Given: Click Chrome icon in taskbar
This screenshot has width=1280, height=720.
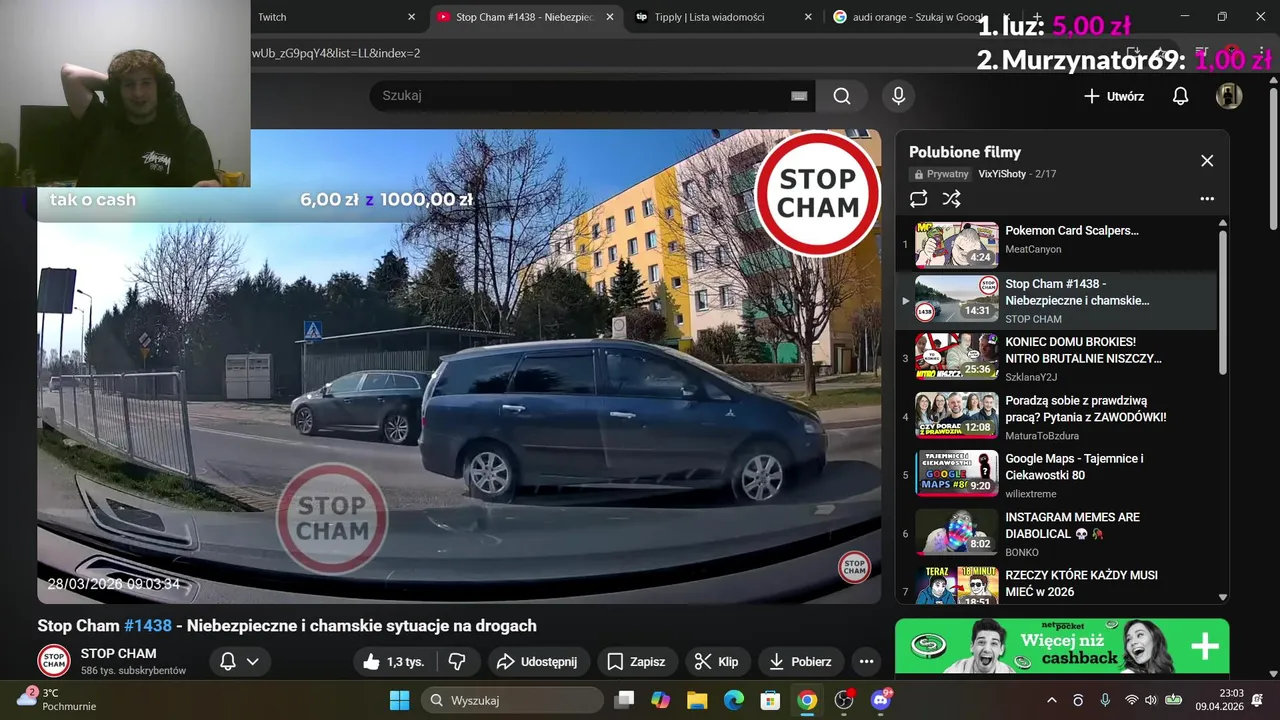Looking at the screenshot, I should click(807, 700).
